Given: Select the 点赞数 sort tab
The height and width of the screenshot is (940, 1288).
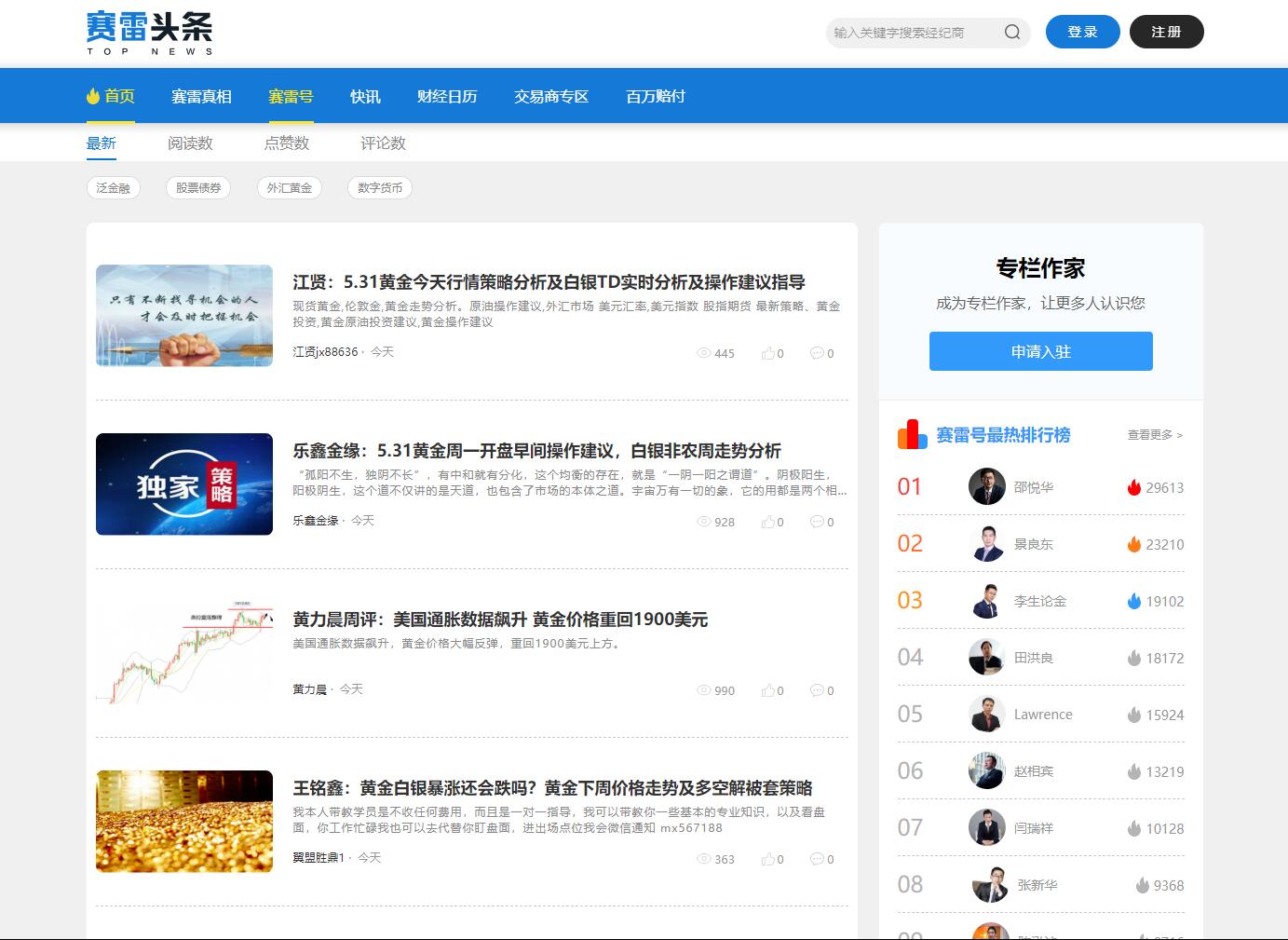Looking at the screenshot, I should pyautogui.click(x=286, y=143).
